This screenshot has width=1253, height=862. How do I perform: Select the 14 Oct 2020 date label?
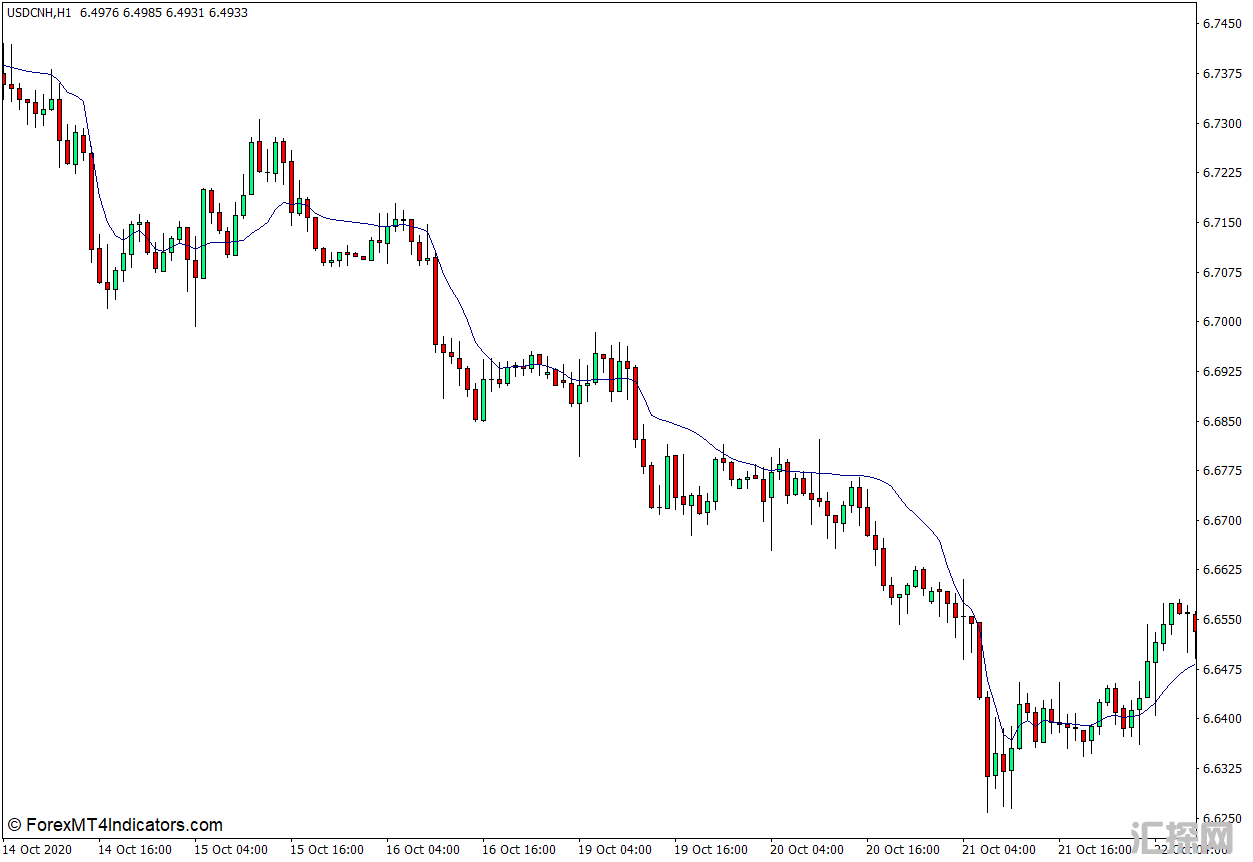pos(38,850)
